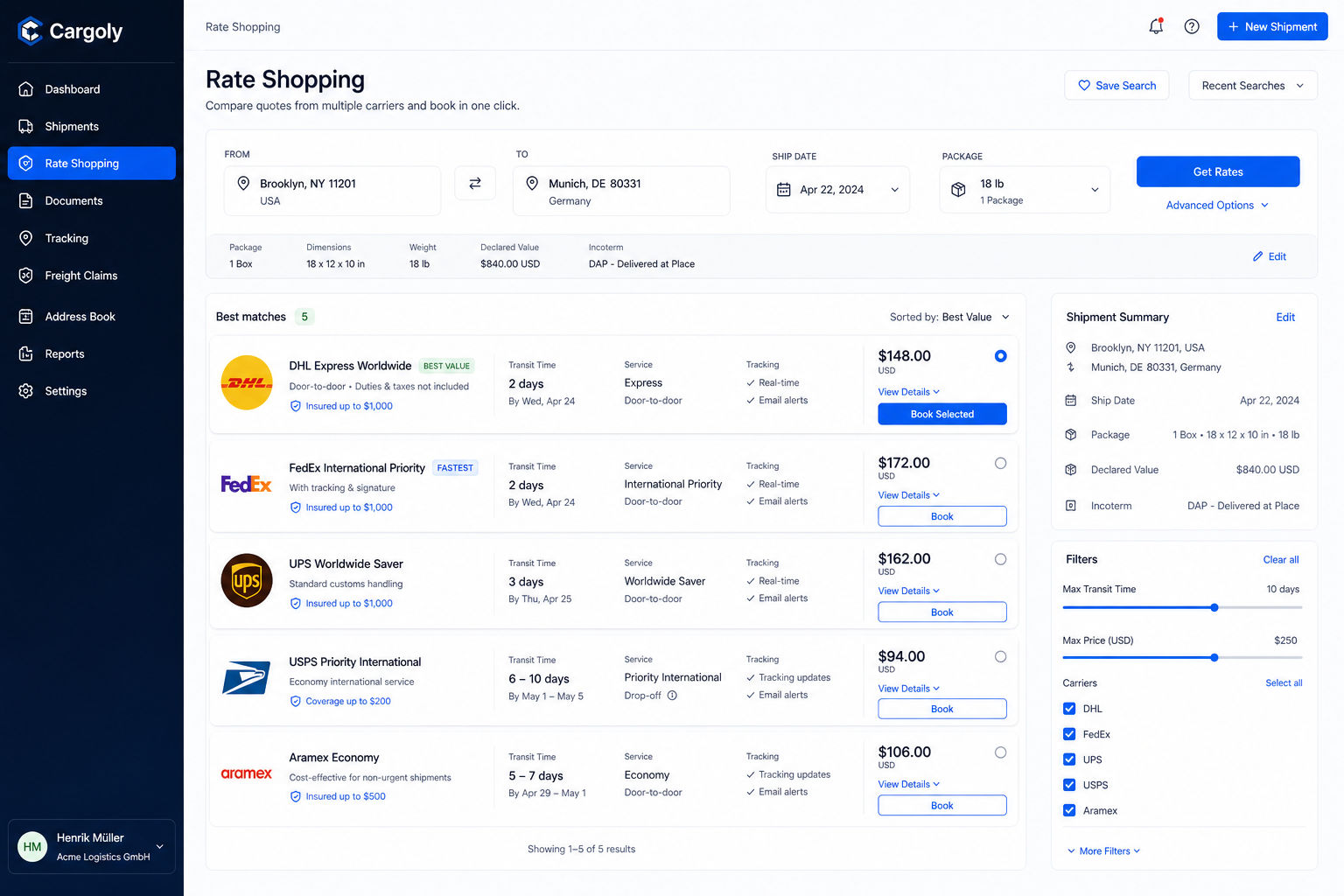Select the UPS $162.00 rate radio button
The height and width of the screenshot is (896, 1344).
[1000, 559]
